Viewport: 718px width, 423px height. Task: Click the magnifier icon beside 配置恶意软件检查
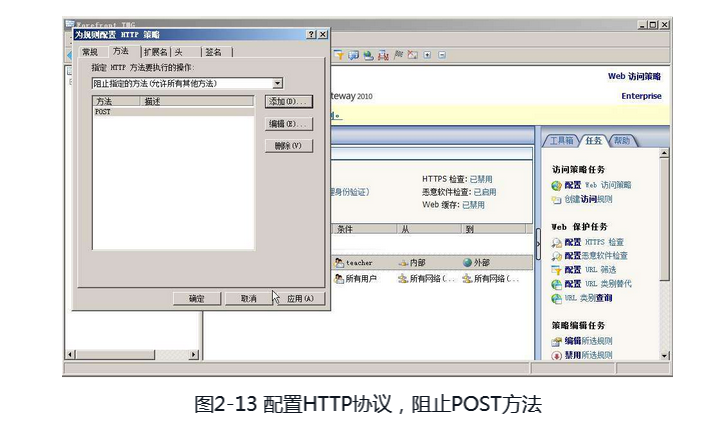(x=556, y=256)
